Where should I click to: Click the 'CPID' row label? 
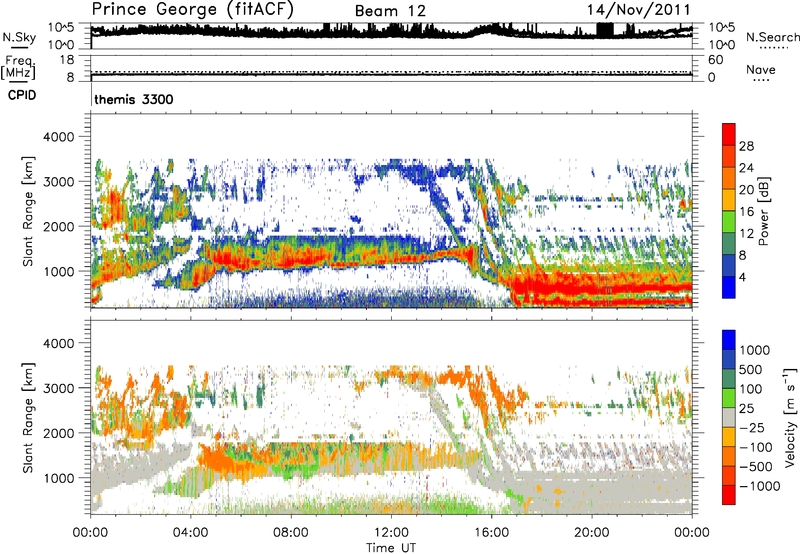point(22,95)
